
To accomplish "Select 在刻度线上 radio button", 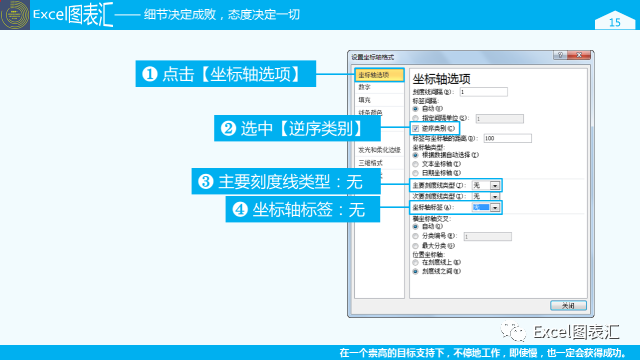I will [416, 262].
